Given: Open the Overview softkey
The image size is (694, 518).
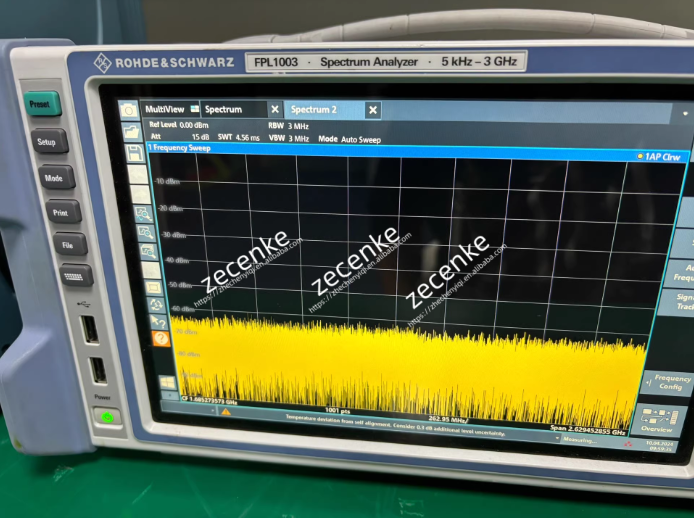Looking at the screenshot, I should coord(658,420).
